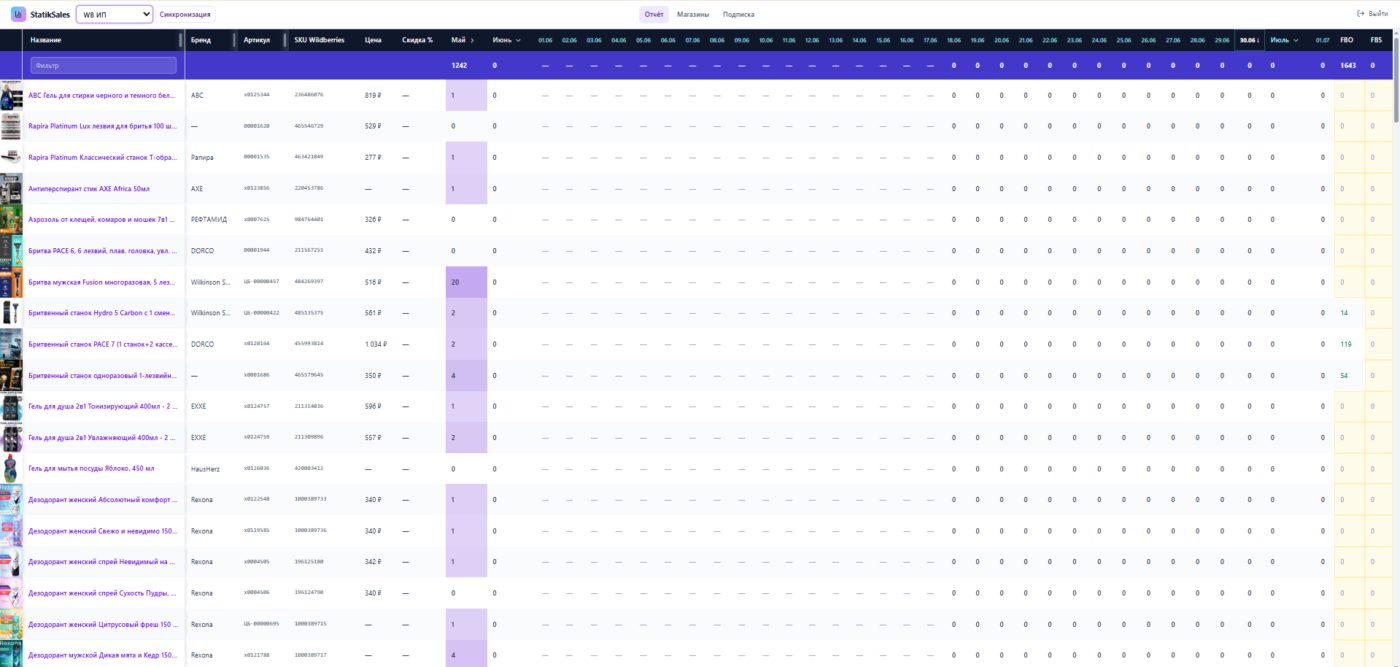Select price cell 819 ₽
The width and height of the screenshot is (1400, 667).
[373, 96]
